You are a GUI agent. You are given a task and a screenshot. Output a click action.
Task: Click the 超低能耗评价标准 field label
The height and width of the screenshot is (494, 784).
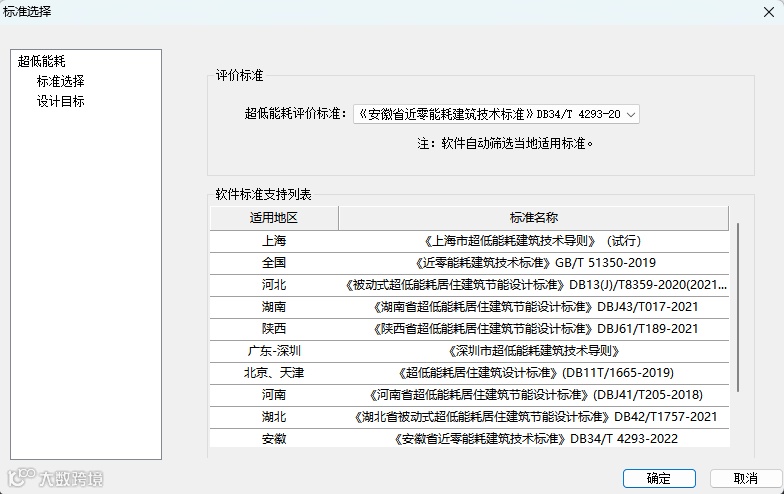point(296,114)
